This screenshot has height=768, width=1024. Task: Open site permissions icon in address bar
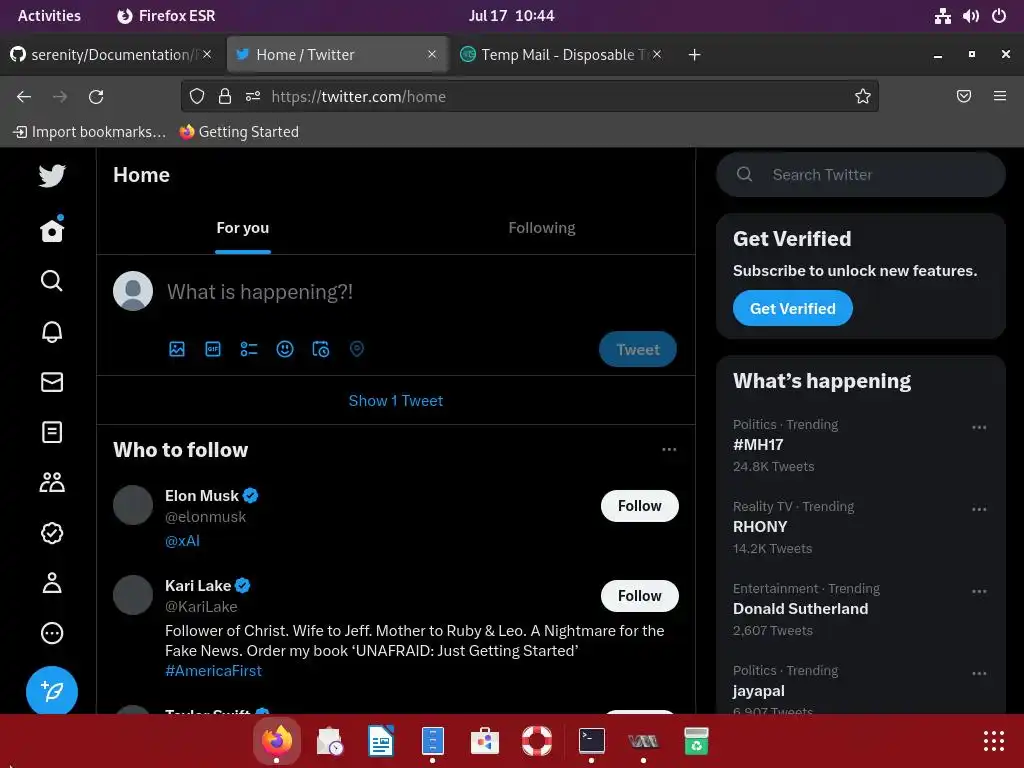click(x=253, y=97)
